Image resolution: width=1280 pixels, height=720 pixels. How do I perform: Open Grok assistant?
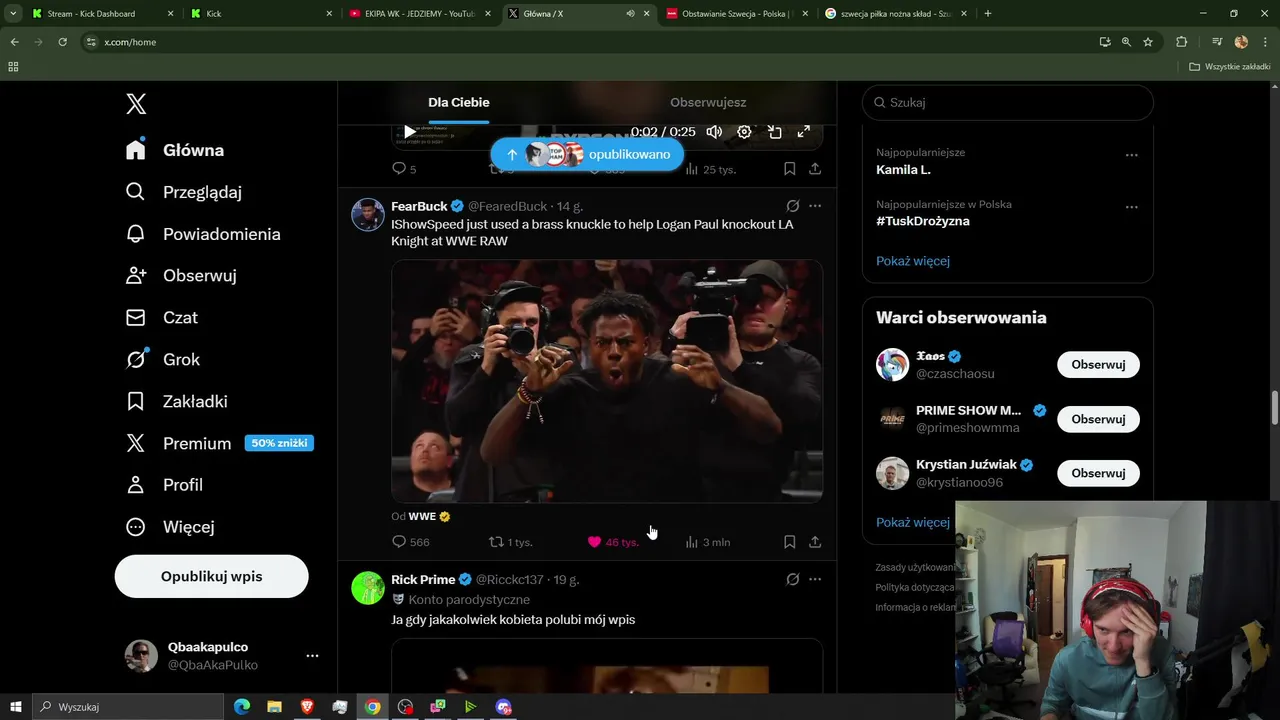click(163, 359)
